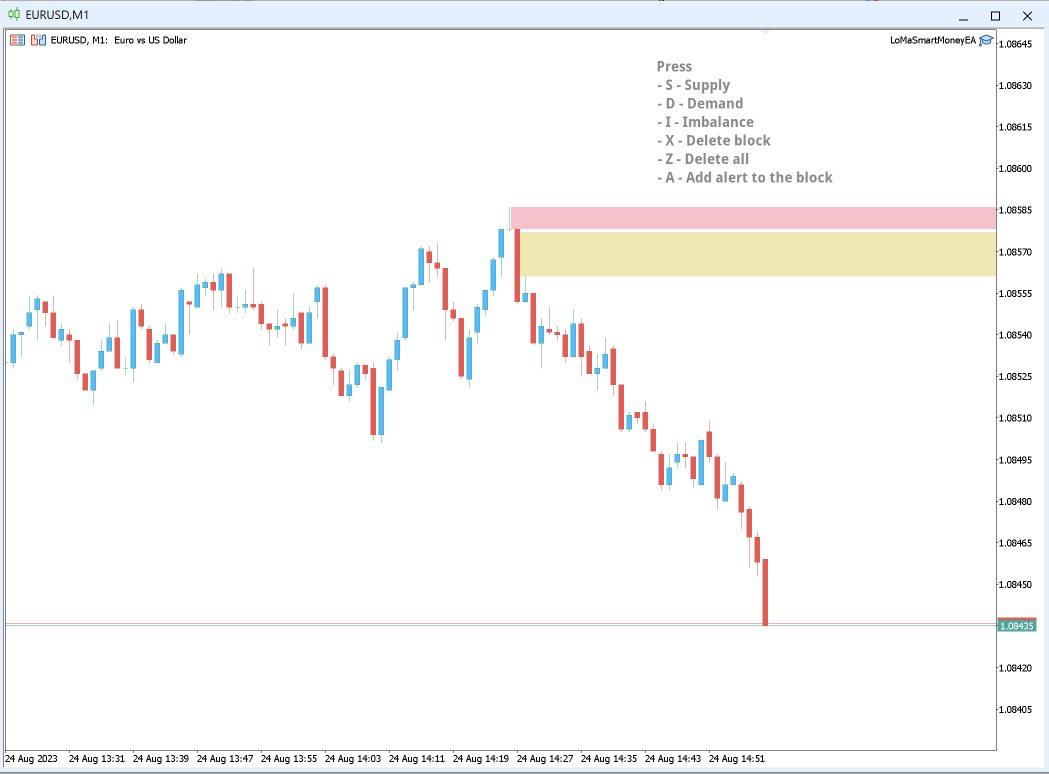Viewport: 1049px width, 774px height.
Task: Click the green candlestick icon in title bar
Action: click(13, 15)
